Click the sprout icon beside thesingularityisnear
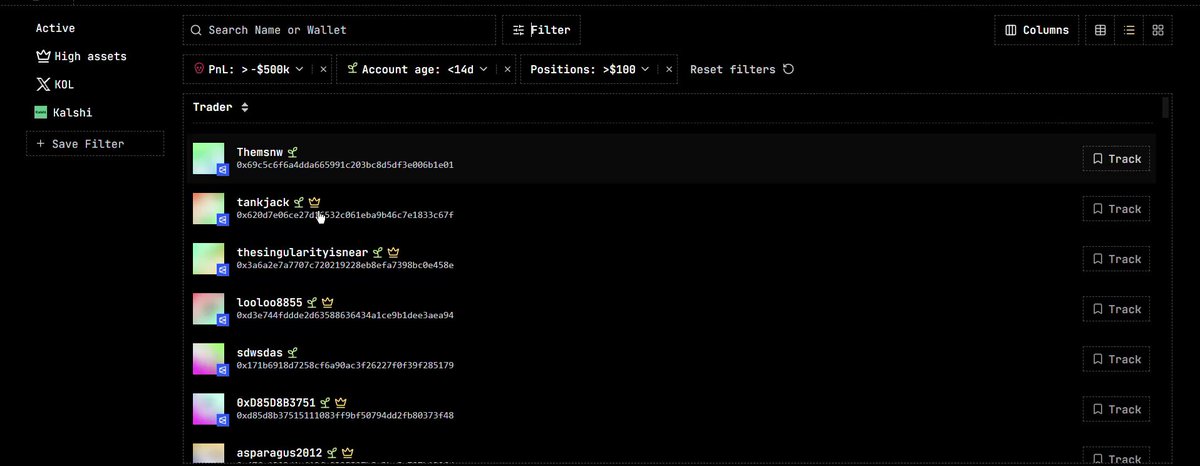The width and height of the screenshot is (1200, 466). [x=378, y=252]
